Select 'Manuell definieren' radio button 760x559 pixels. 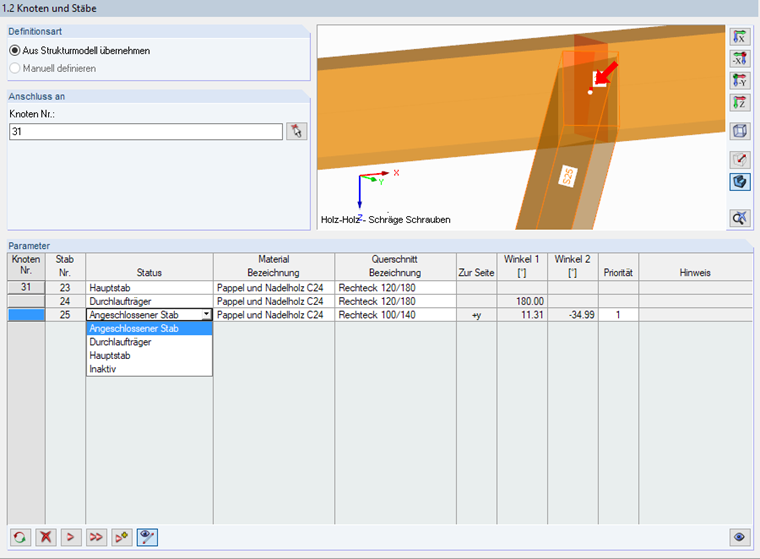pos(15,68)
